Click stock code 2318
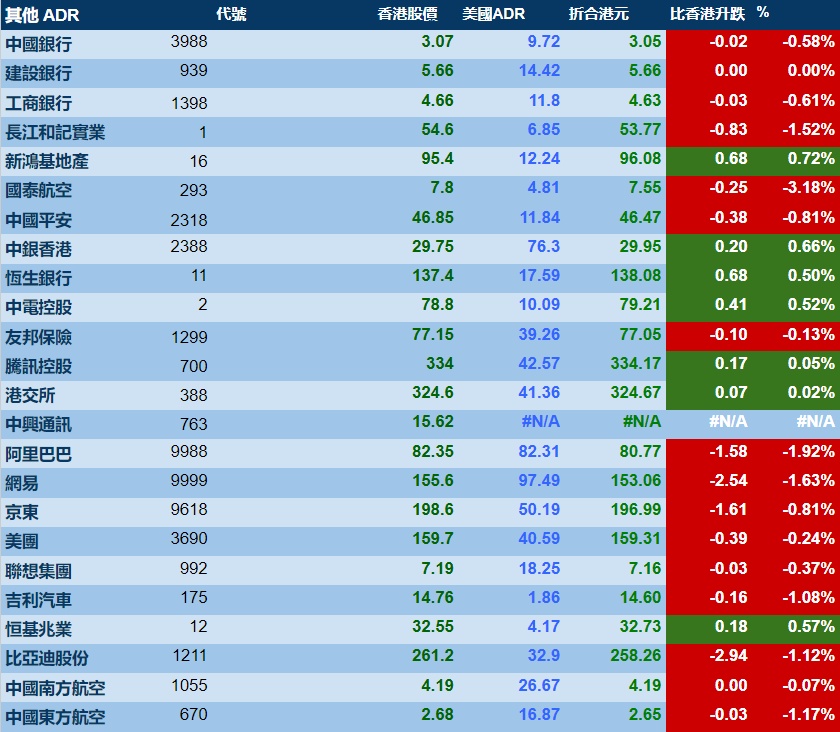This screenshot has width=840, height=732. 189,219
